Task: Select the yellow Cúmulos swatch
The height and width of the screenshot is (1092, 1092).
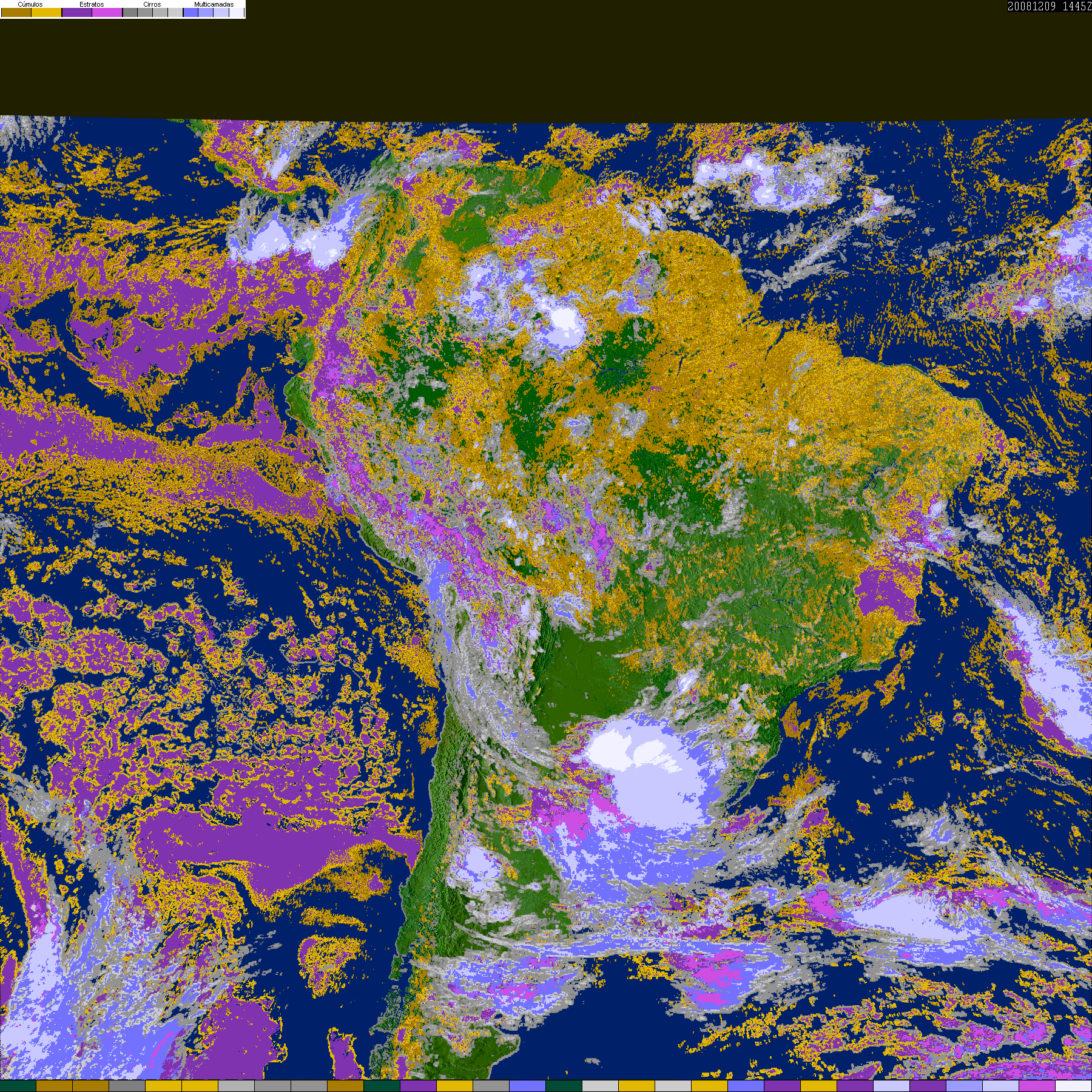Action: [47, 13]
